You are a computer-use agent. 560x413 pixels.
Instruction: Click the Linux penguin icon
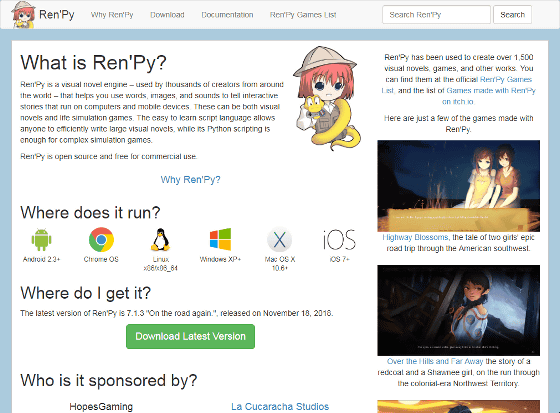tap(160, 239)
